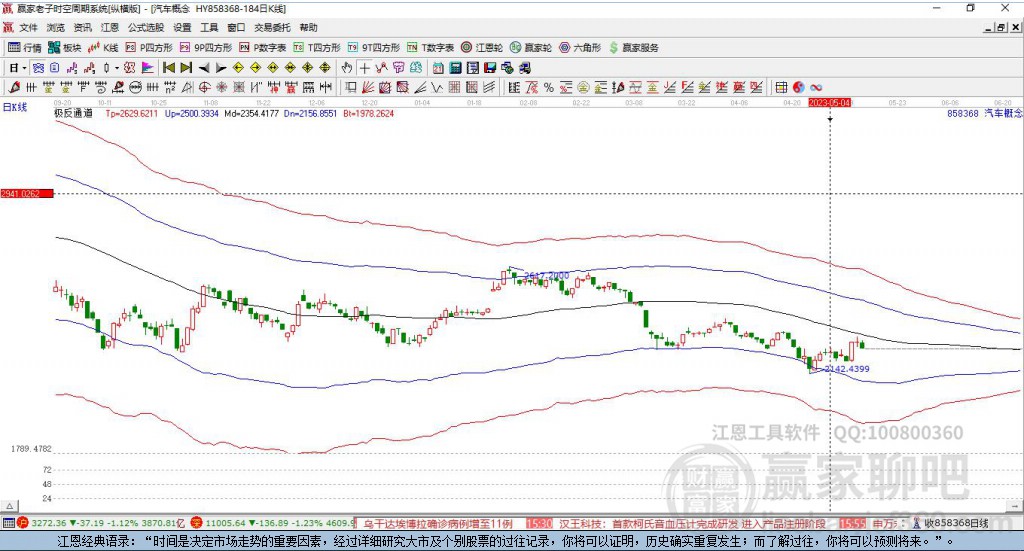Switch to the K线 chart view

[x=103, y=48]
